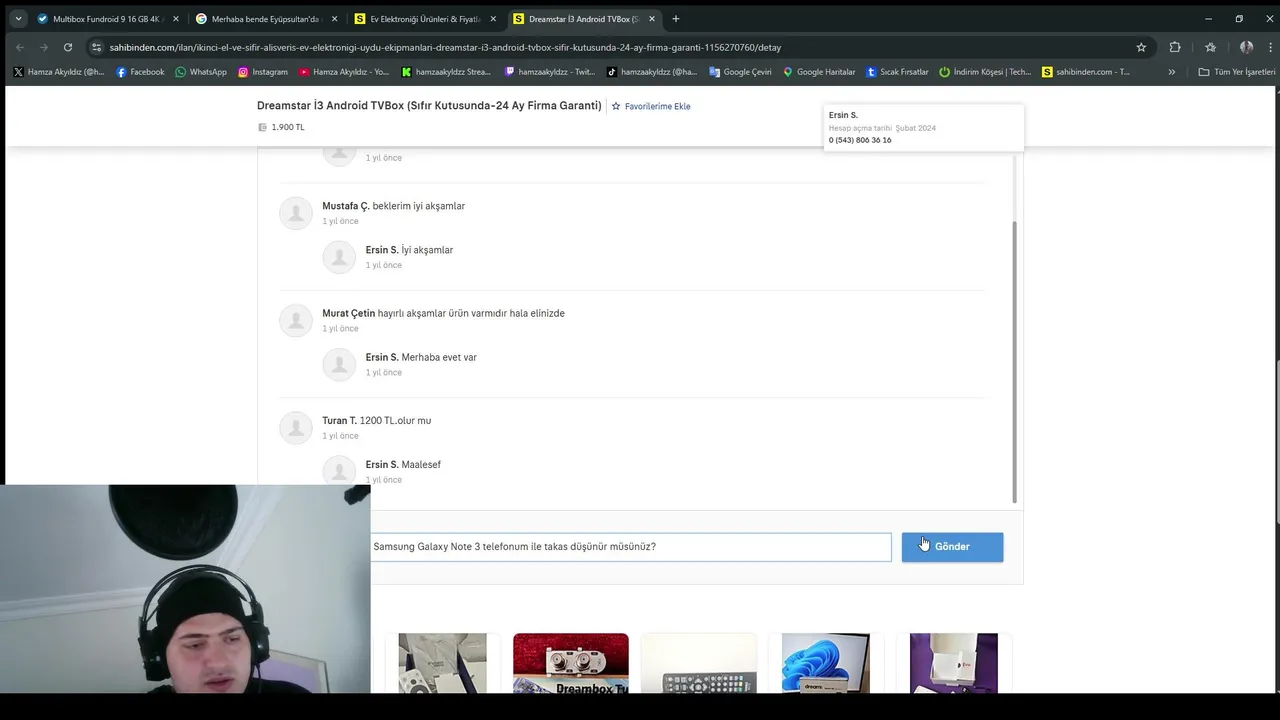Open the Sıcak Fırsatlar bookmark
Screen dimensions: 1280x720
(897, 72)
